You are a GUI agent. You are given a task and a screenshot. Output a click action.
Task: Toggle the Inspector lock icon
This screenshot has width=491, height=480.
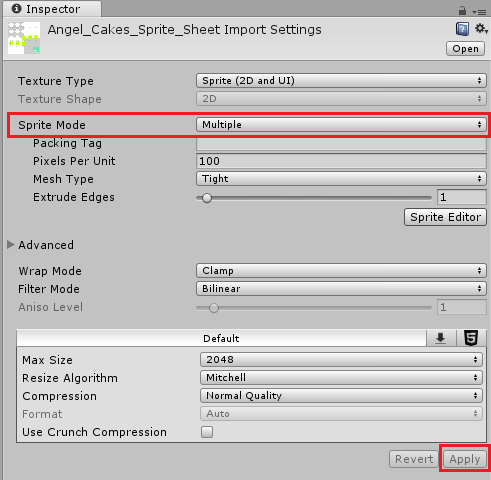pyautogui.click(x=462, y=11)
